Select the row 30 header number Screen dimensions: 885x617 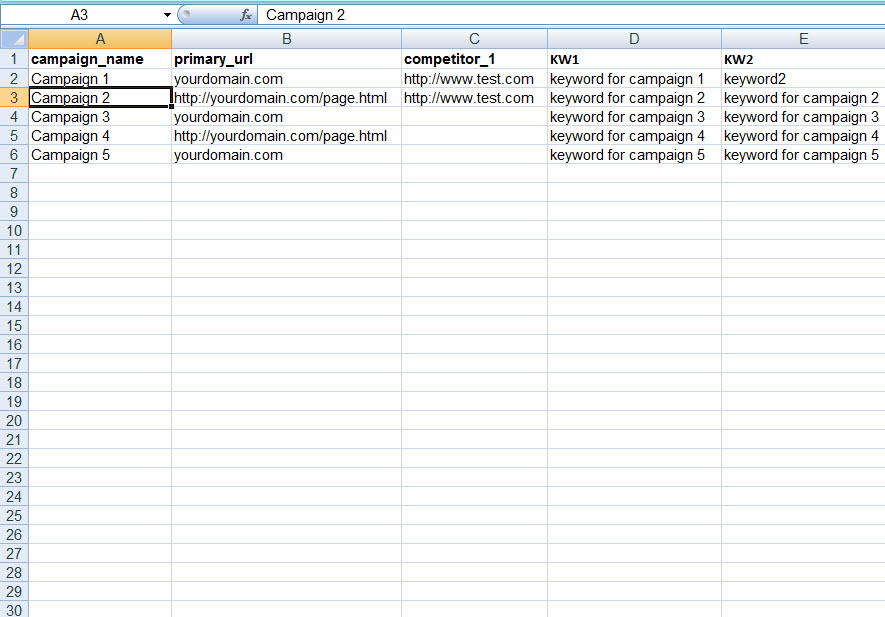tap(14, 609)
